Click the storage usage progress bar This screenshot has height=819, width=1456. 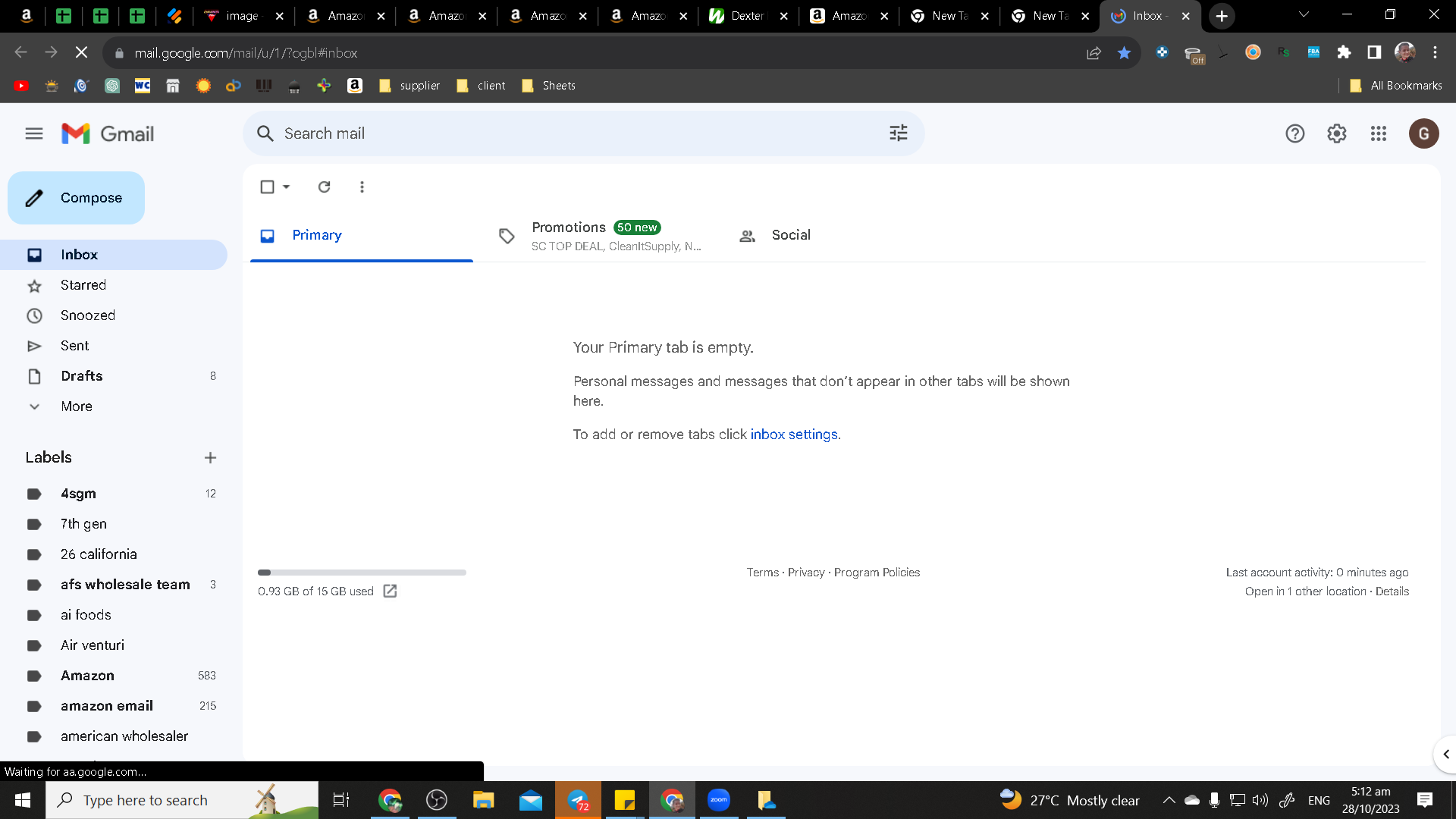tap(362, 573)
